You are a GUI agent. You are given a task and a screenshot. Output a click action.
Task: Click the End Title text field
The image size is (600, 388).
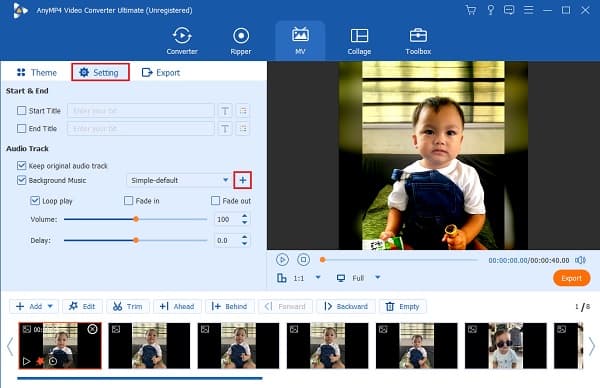tap(141, 129)
